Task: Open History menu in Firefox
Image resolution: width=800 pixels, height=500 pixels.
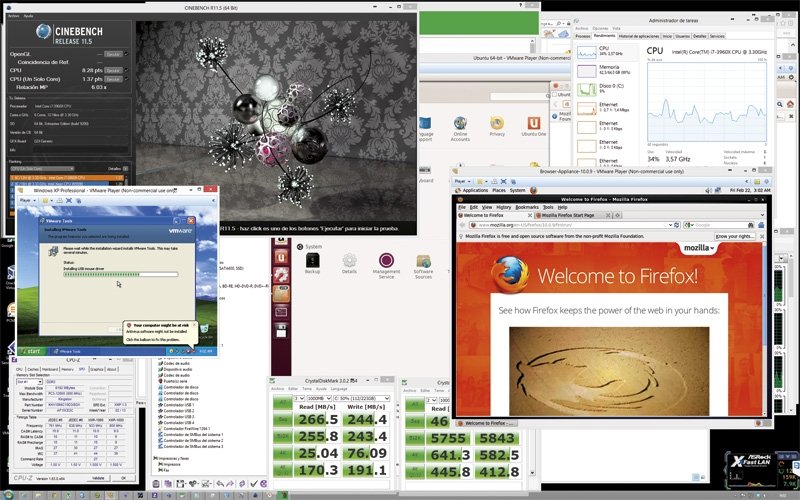Action: tap(504, 208)
